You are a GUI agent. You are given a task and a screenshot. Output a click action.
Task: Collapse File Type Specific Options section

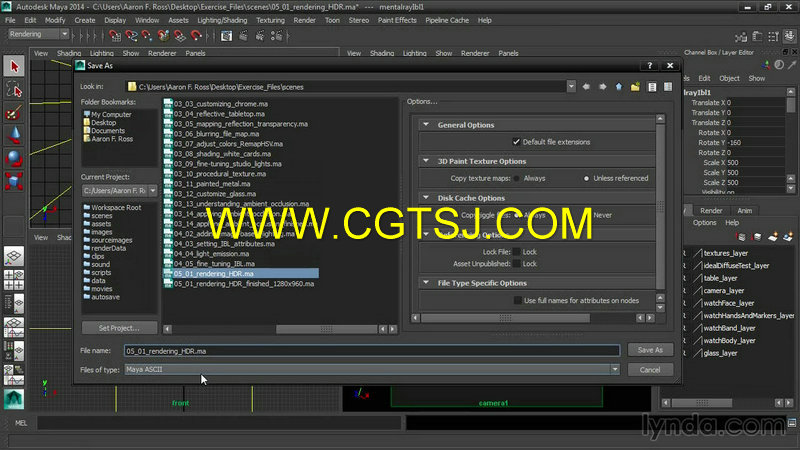click(x=426, y=283)
